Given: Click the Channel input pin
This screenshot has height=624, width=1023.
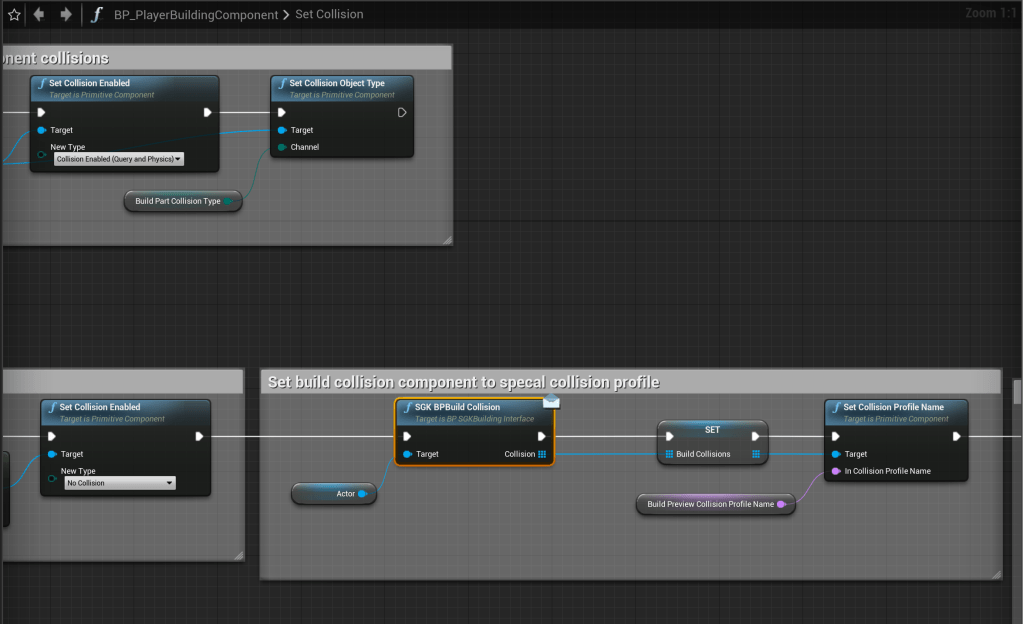Looking at the screenshot, I should tap(281, 147).
